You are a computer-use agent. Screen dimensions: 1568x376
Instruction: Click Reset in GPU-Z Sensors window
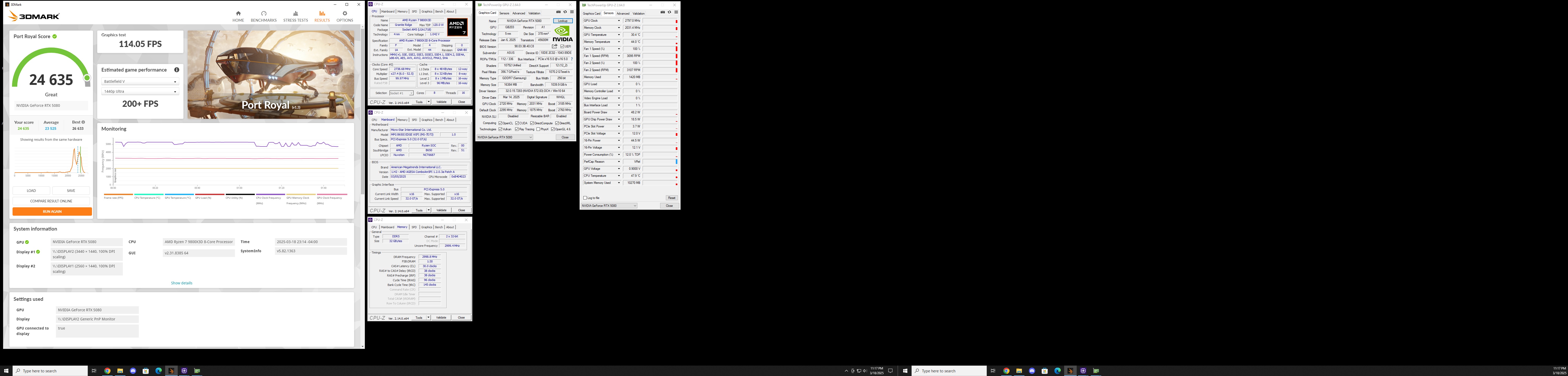click(671, 198)
